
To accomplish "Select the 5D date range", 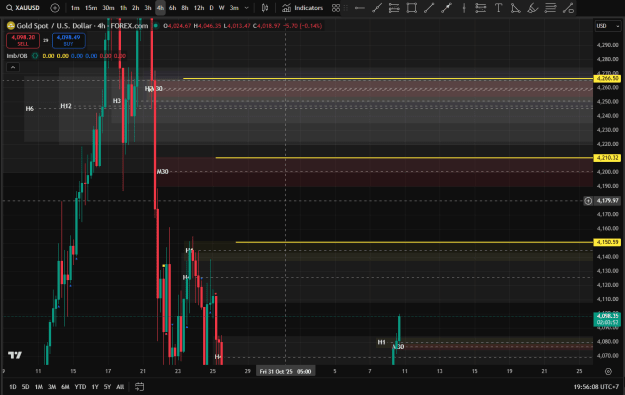I will point(25,387).
